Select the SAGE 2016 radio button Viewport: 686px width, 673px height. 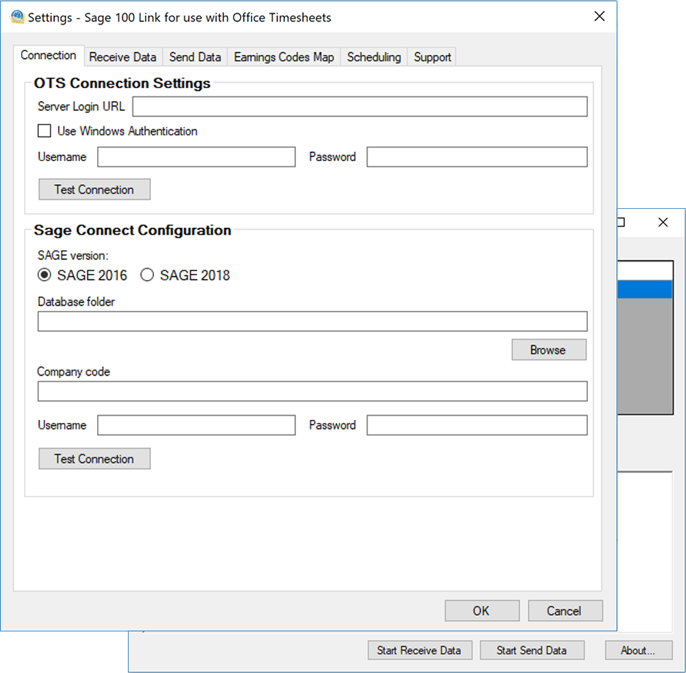click(x=45, y=275)
